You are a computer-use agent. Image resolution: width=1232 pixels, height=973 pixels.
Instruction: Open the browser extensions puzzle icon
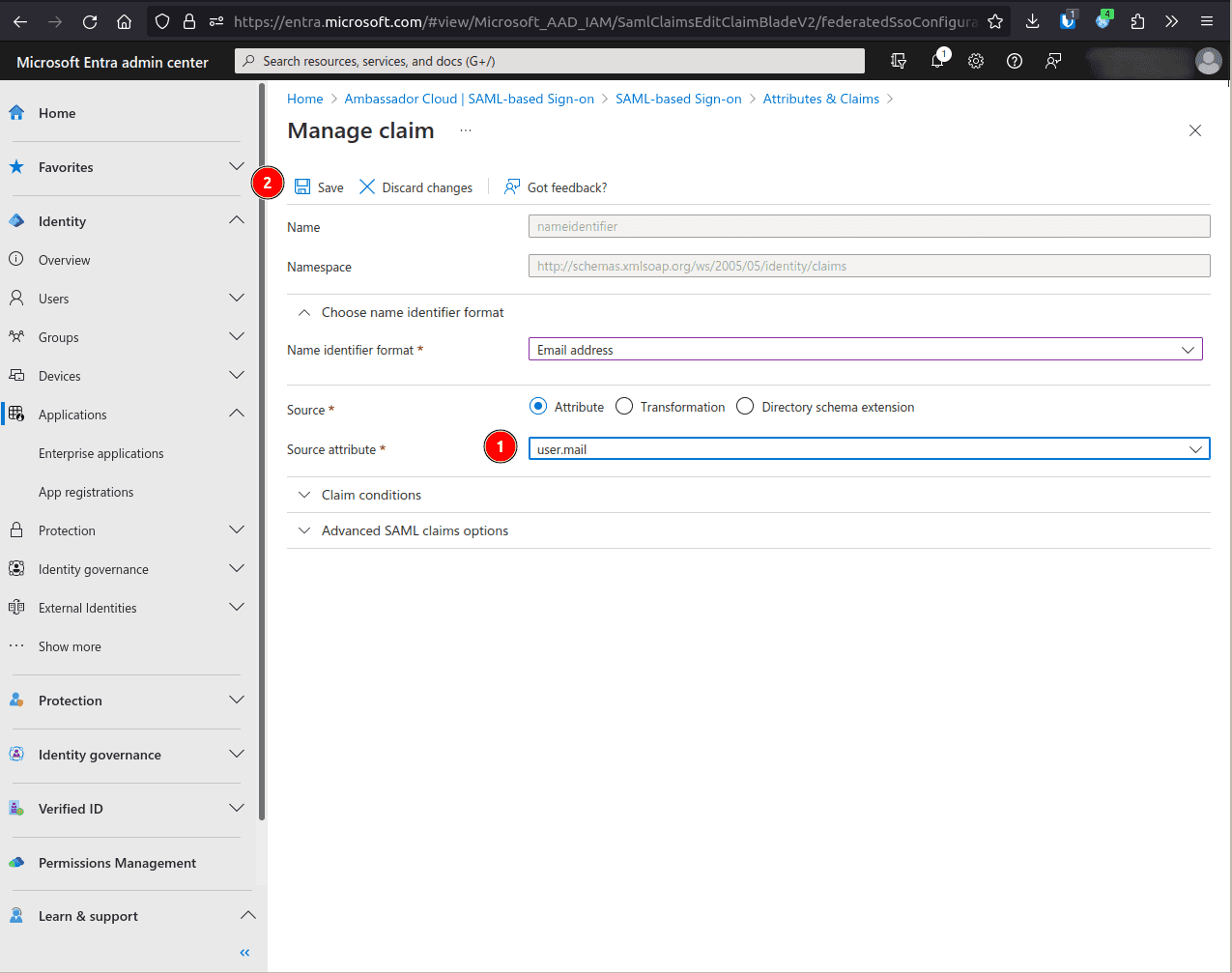tap(1137, 21)
